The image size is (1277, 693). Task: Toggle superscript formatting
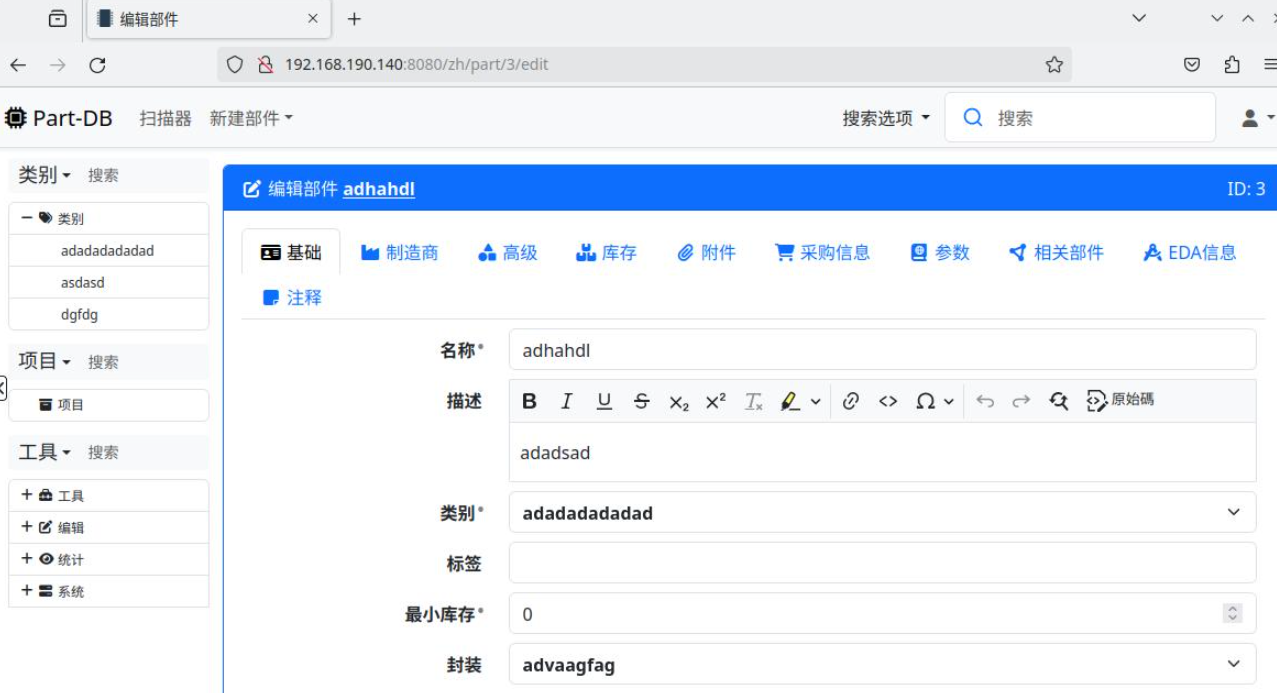pos(716,401)
